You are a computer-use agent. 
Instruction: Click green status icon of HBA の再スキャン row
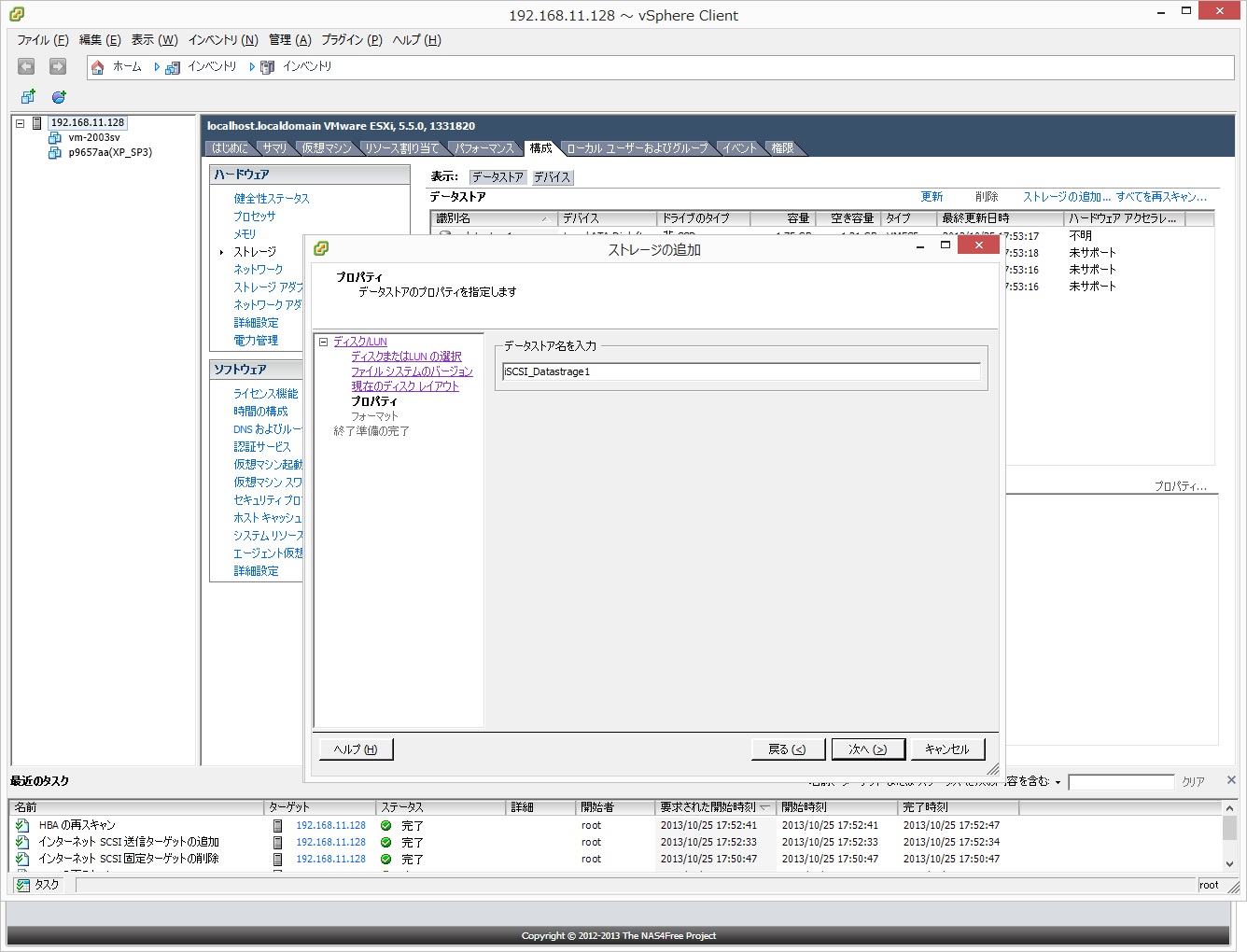[385, 825]
